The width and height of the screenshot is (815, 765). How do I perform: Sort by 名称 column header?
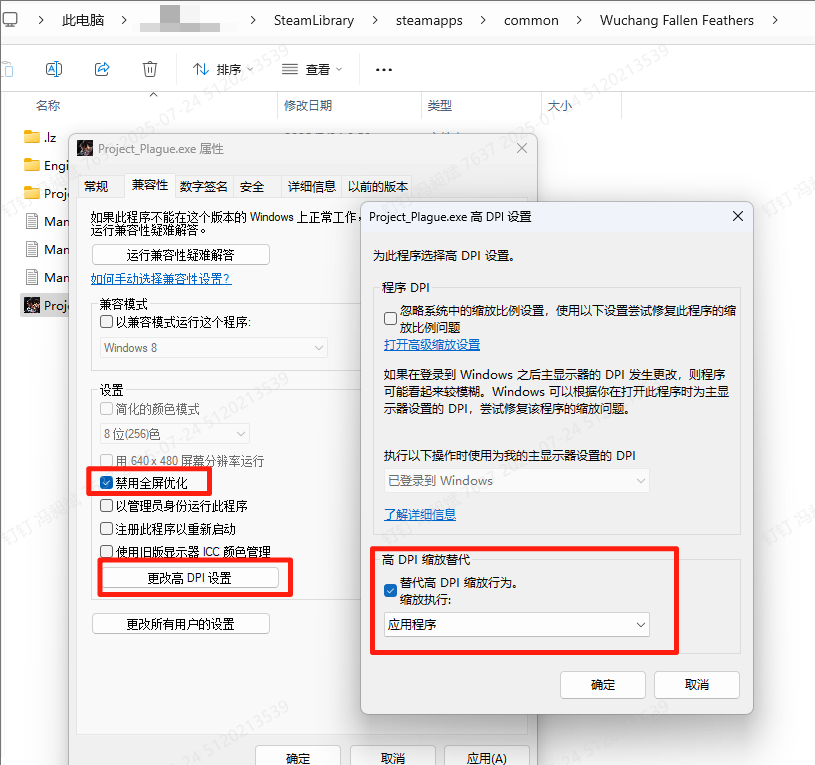pos(48,105)
